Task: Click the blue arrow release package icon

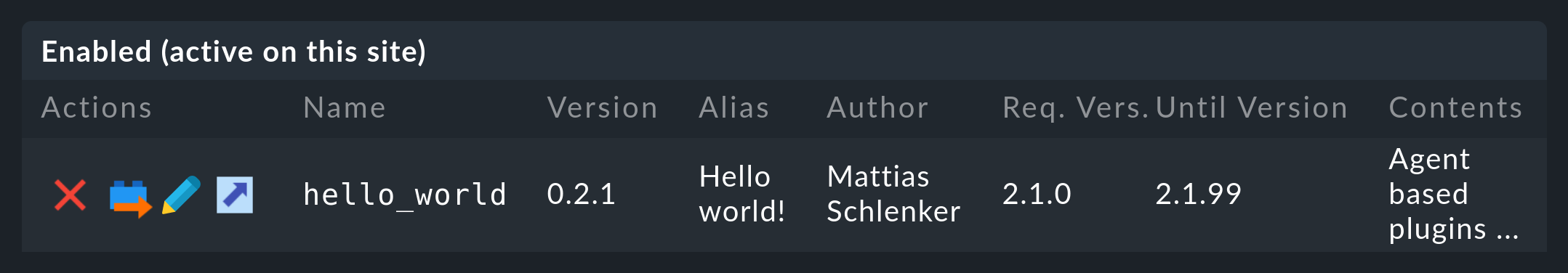Action: coord(235,195)
